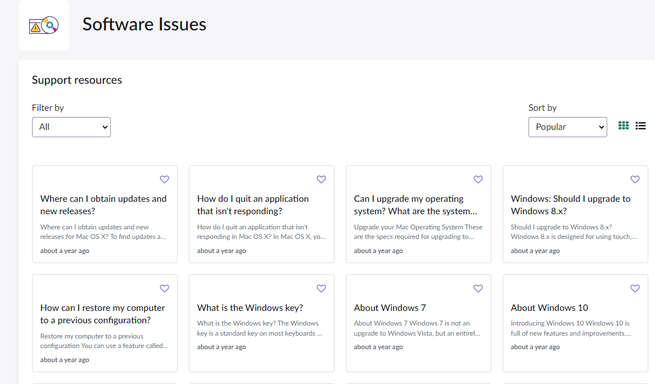Switch to grid view layout
The height and width of the screenshot is (384, 655).
[x=623, y=125]
